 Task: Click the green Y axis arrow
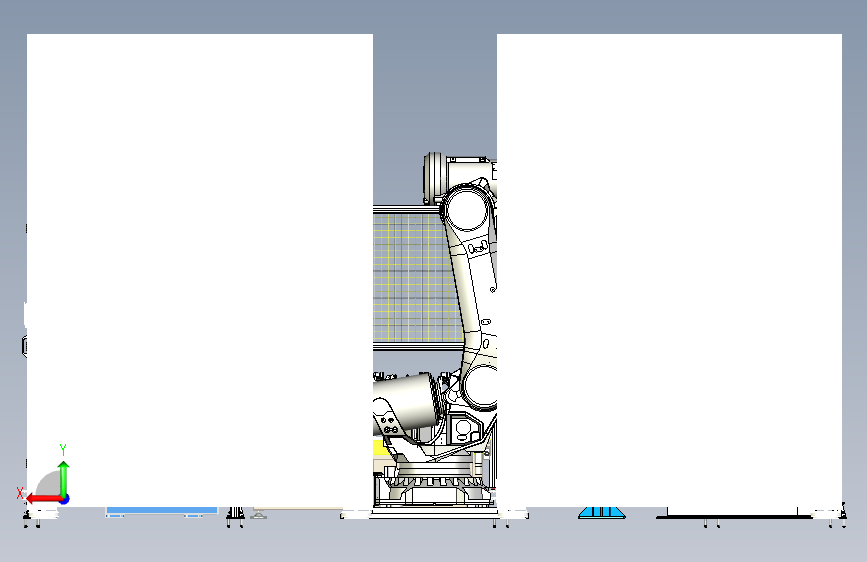pos(64,478)
